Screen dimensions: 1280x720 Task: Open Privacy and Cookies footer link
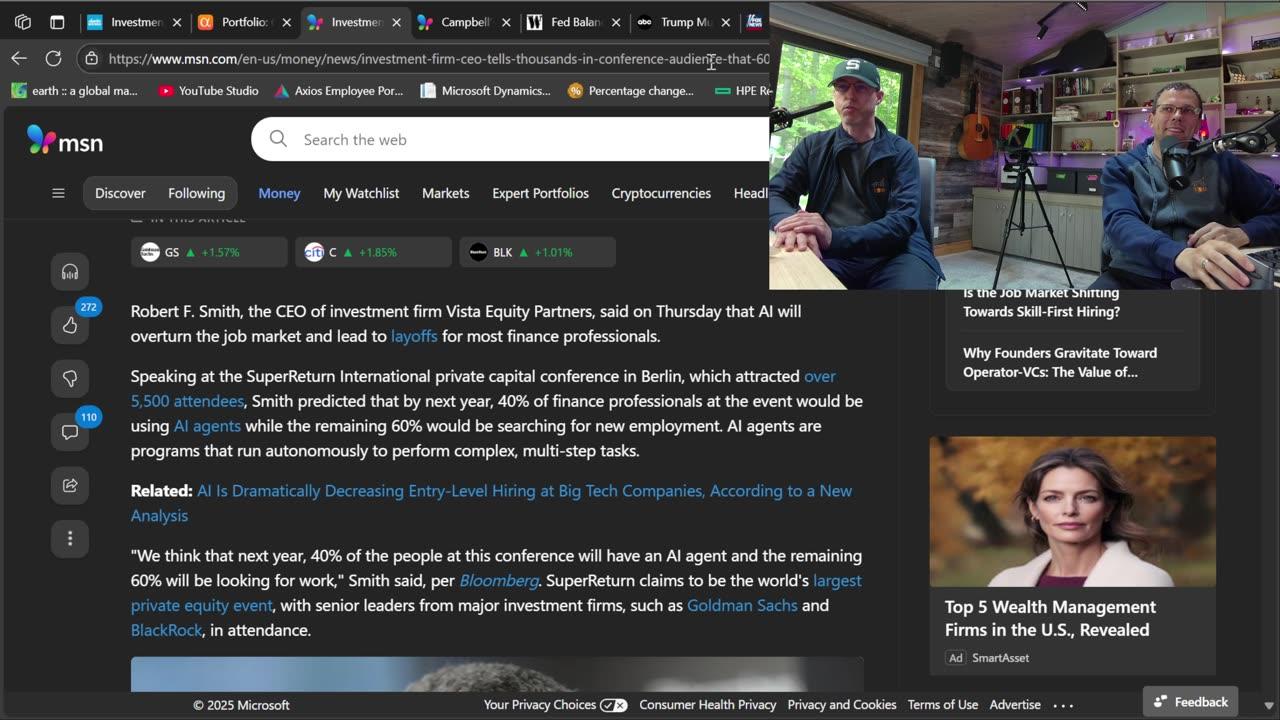(x=842, y=705)
